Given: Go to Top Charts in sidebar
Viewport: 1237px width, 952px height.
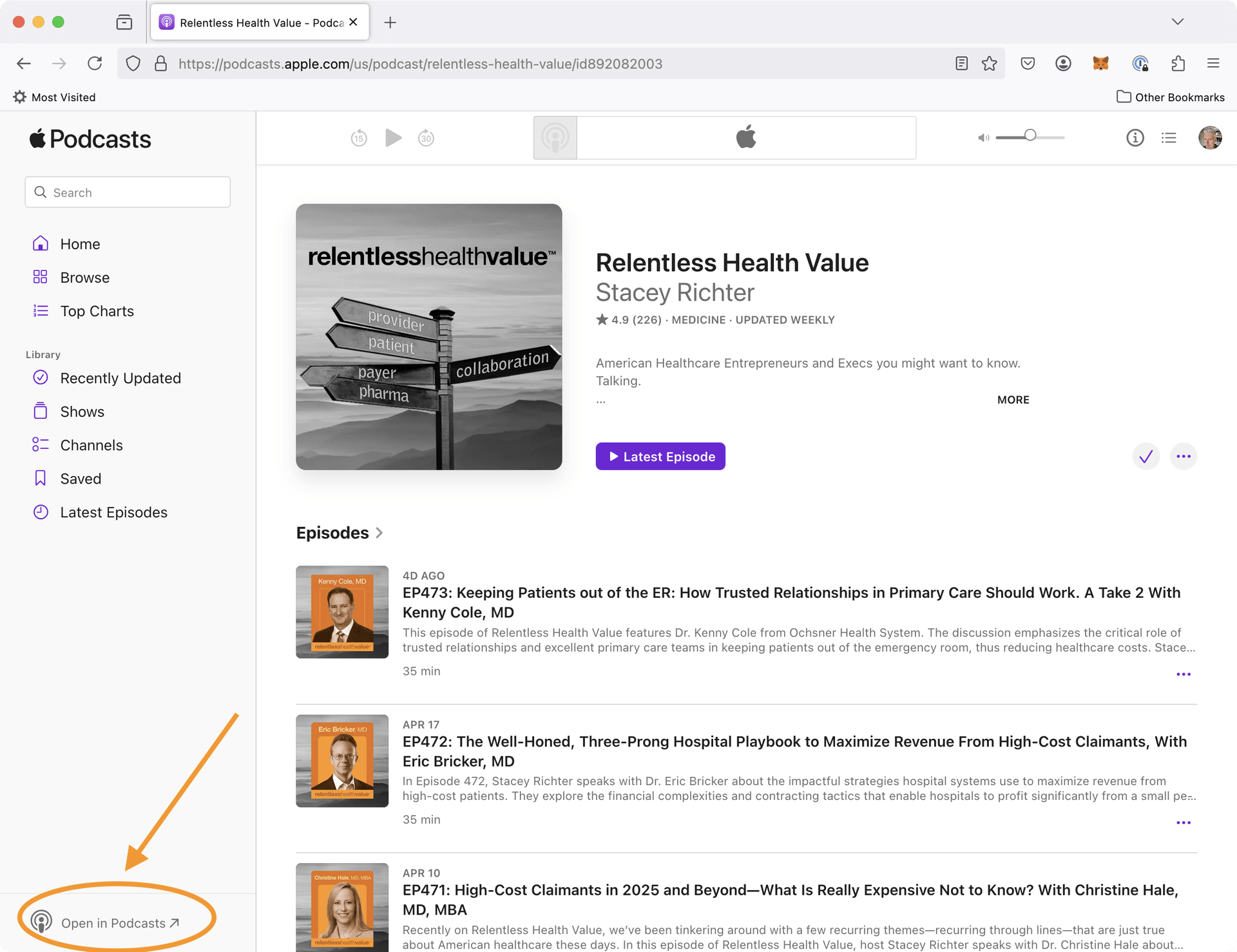Looking at the screenshot, I should click(97, 311).
